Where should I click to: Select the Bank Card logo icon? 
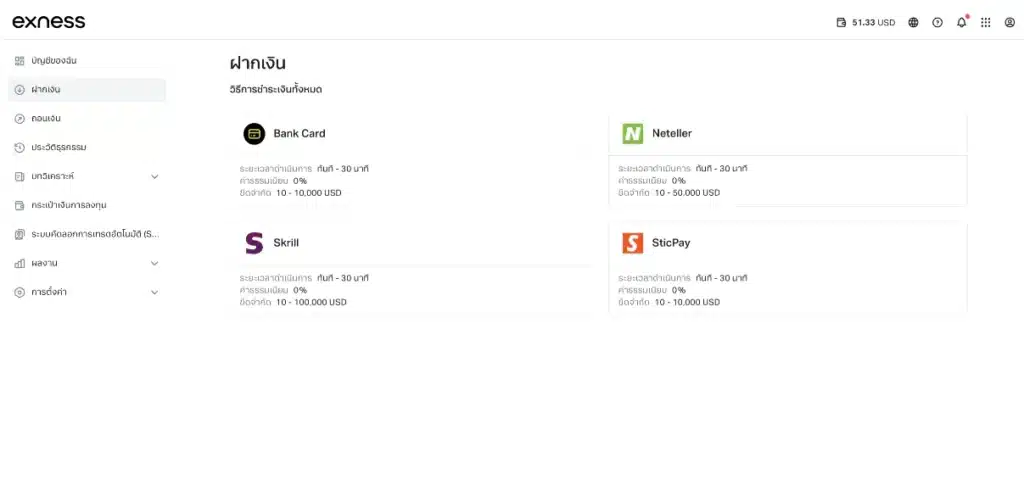coord(254,133)
